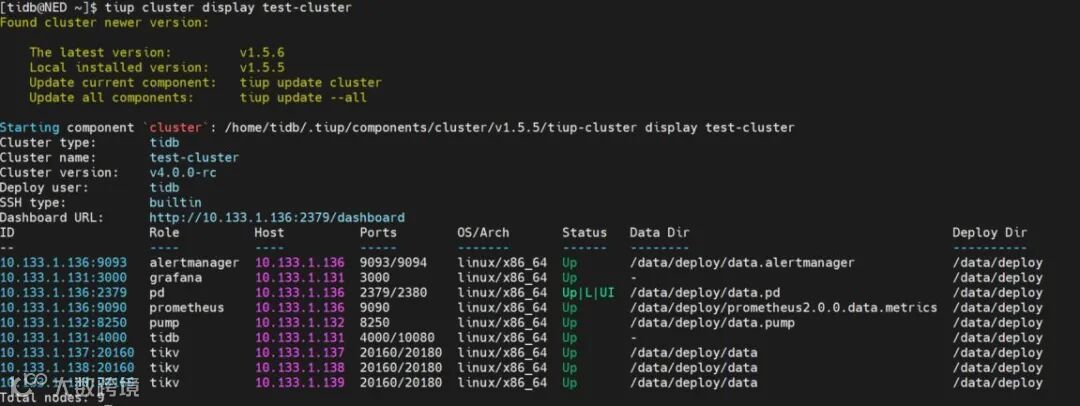Click the data dir /data/deploy/data.alertmanager
This screenshot has width=1080, height=406.
[x=742, y=263]
